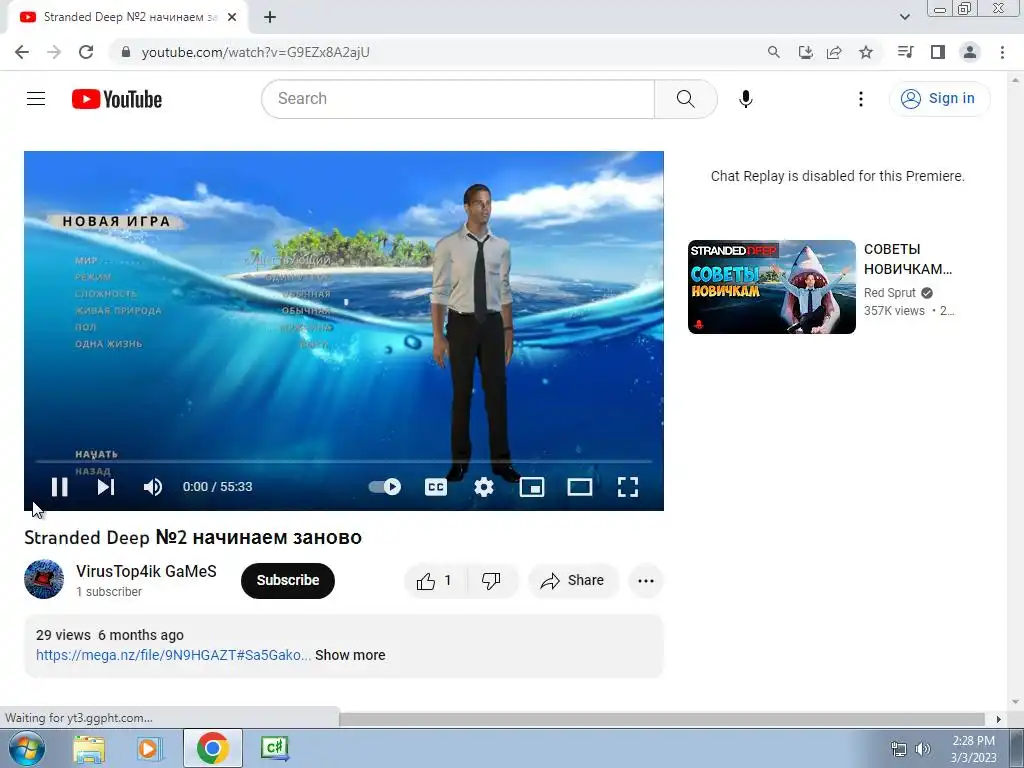Go to the YouTube home logo

[117, 99]
